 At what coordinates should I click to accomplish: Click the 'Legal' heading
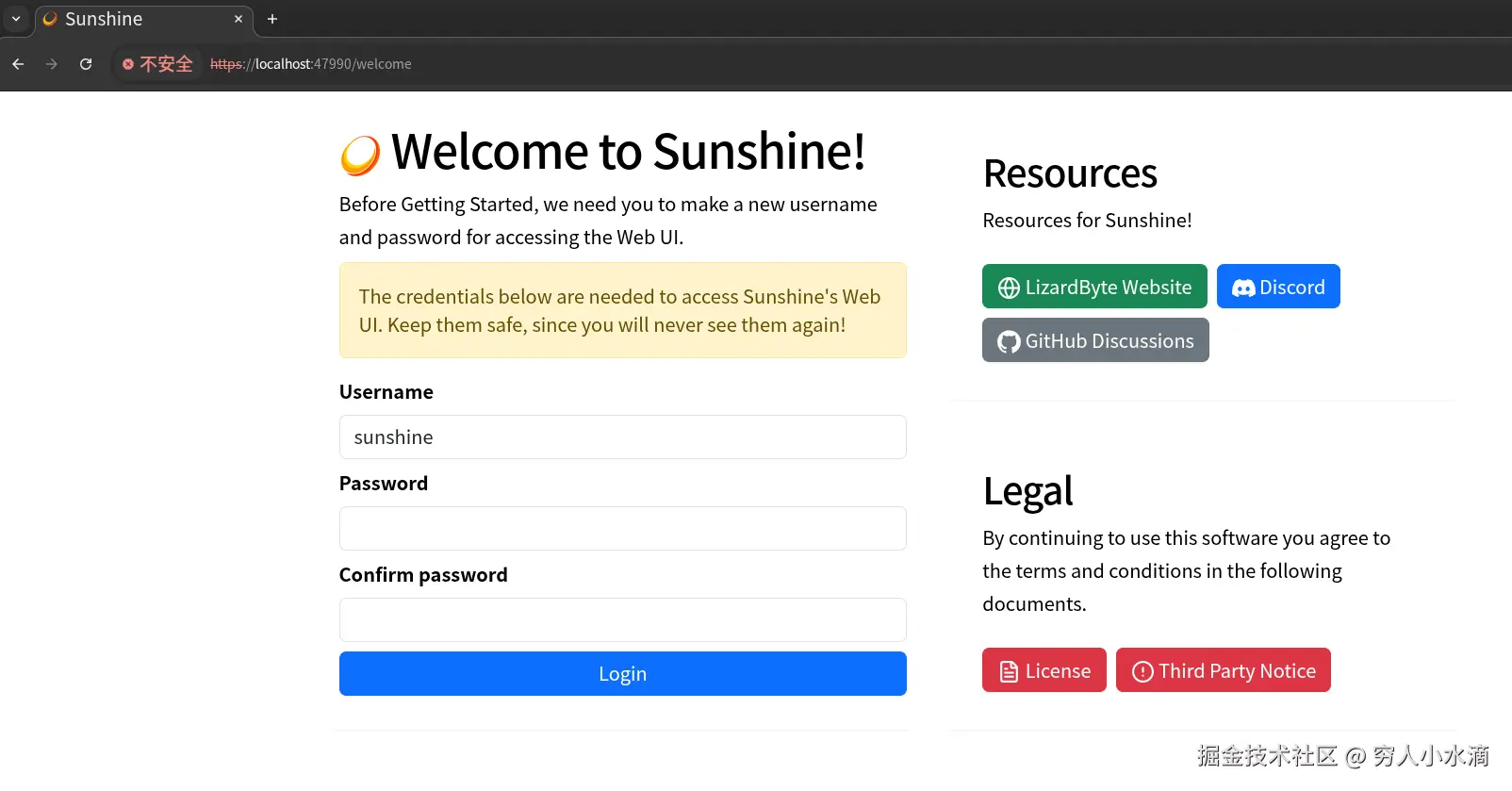coord(1027,491)
